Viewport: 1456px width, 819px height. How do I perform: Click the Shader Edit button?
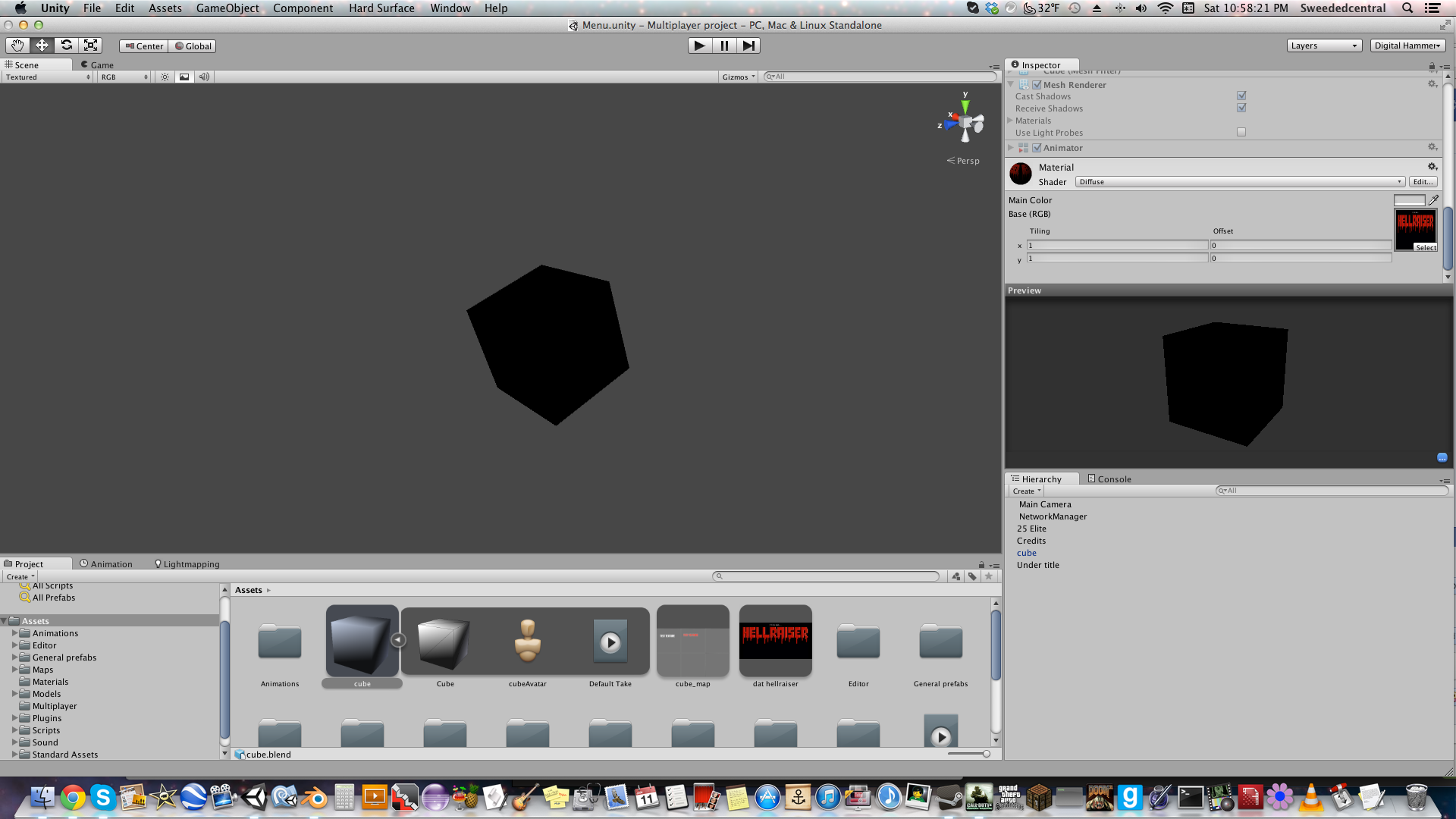[x=1423, y=182]
